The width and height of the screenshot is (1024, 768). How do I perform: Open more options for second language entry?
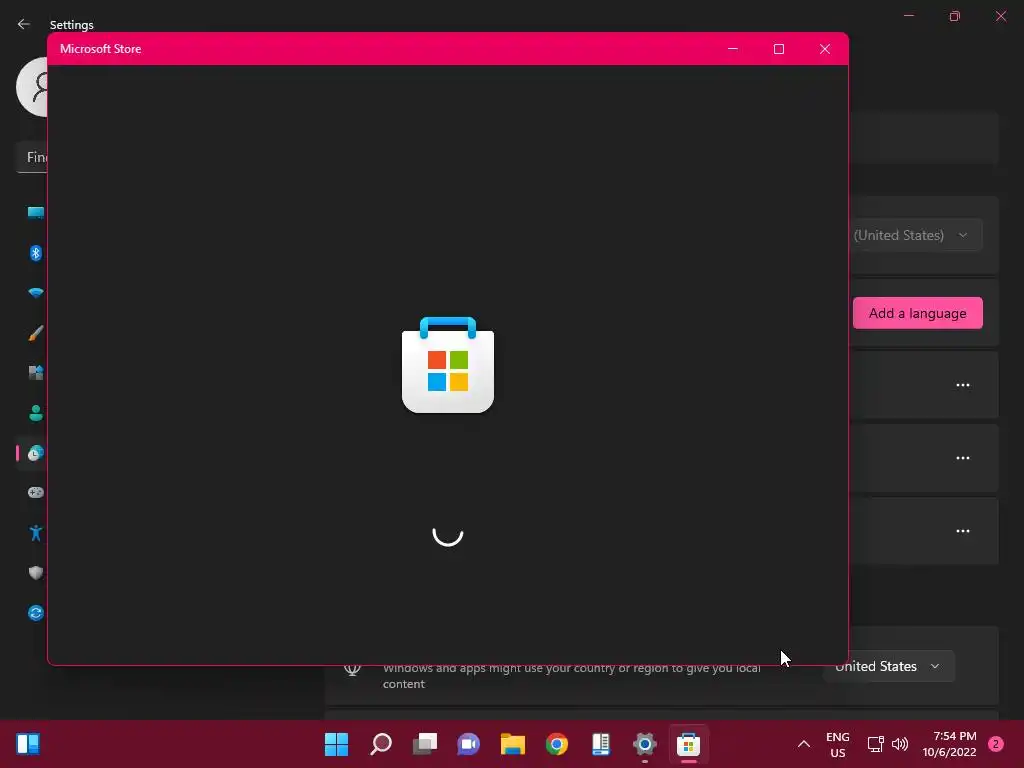963,458
